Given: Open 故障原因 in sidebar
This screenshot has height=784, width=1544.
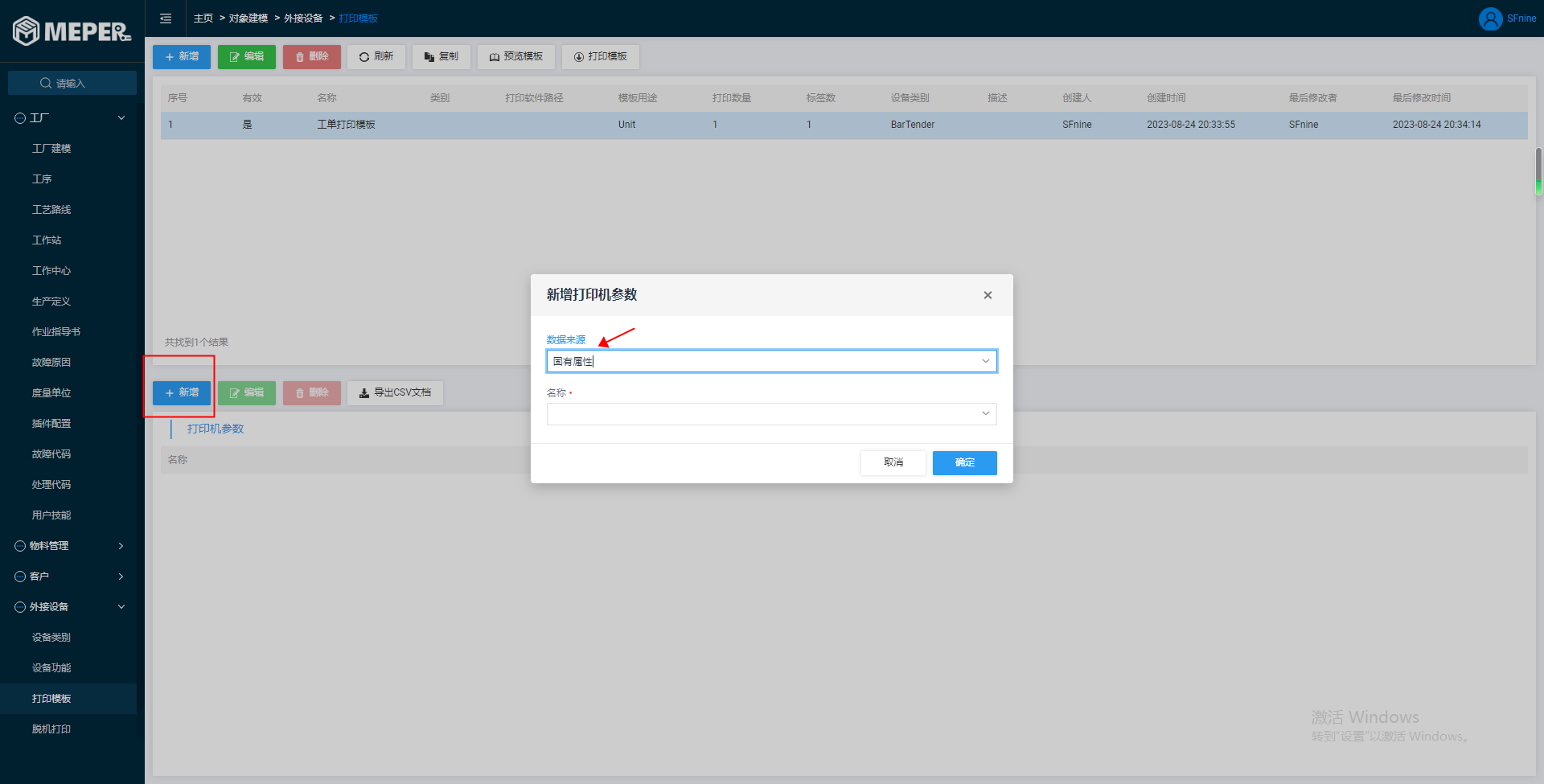Looking at the screenshot, I should pyautogui.click(x=51, y=362).
